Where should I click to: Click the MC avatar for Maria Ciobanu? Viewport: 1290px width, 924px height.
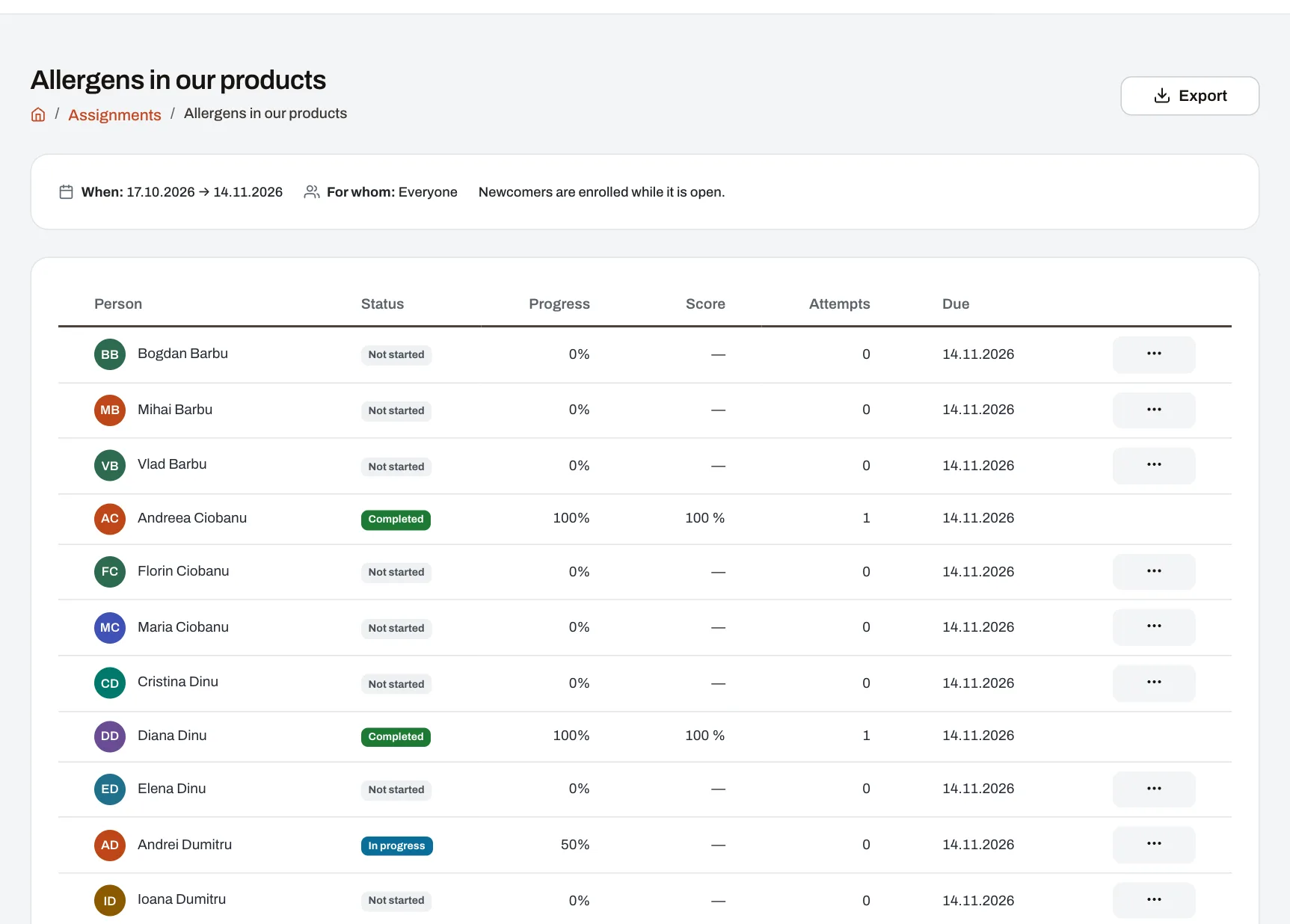click(110, 628)
